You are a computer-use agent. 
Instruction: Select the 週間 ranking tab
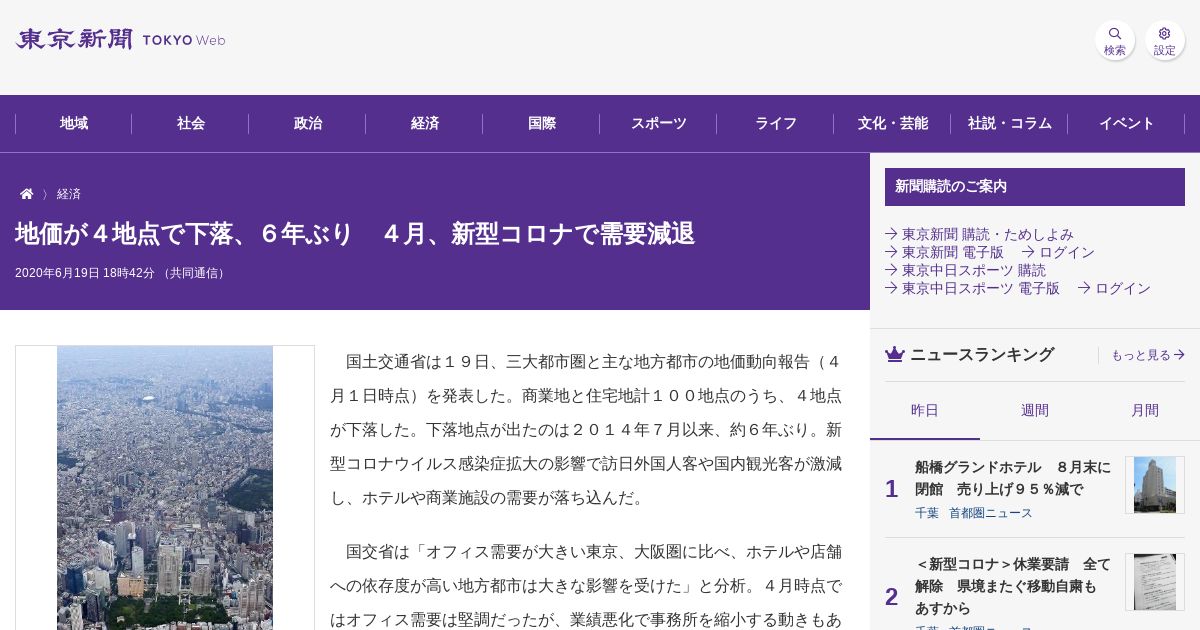point(1035,410)
